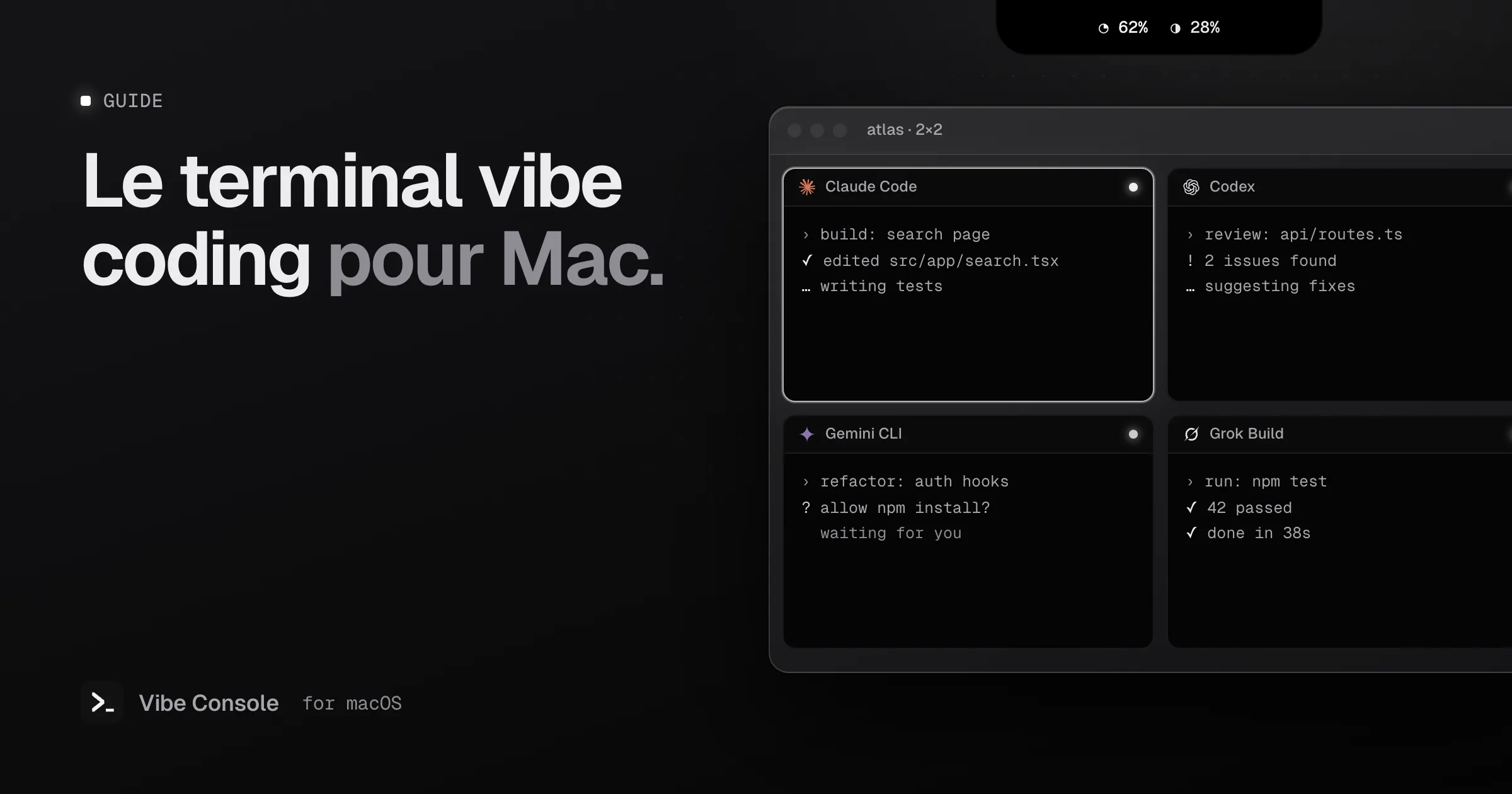Screen dimensions: 1512x794
Task: Click the white square bullet before GUIDE
Action: (x=86, y=101)
